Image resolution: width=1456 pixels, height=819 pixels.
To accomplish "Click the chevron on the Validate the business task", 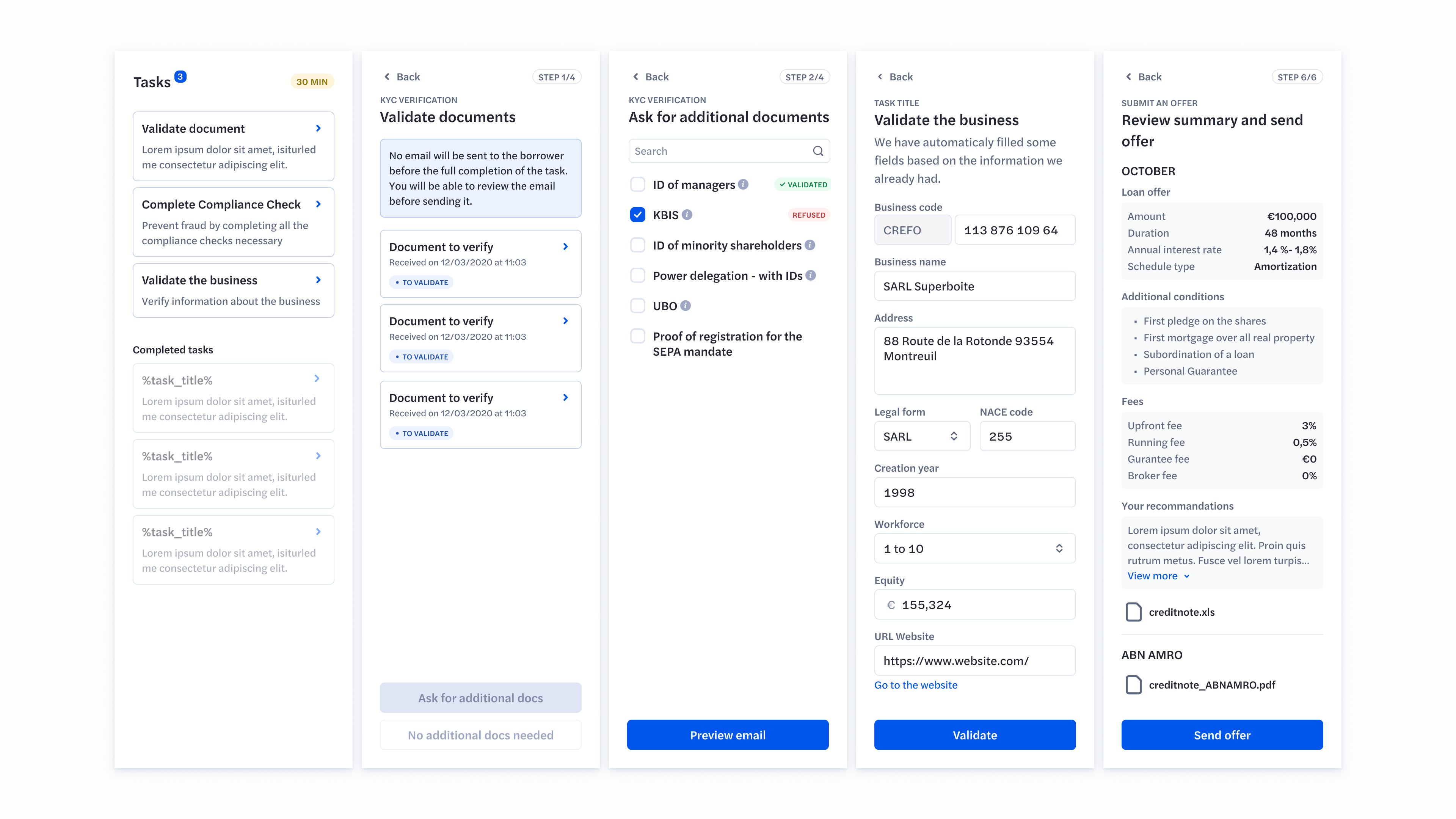I will [318, 280].
